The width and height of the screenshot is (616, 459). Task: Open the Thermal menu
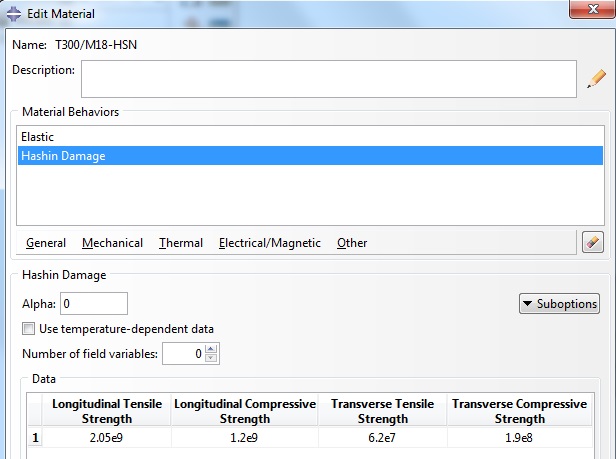(181, 243)
